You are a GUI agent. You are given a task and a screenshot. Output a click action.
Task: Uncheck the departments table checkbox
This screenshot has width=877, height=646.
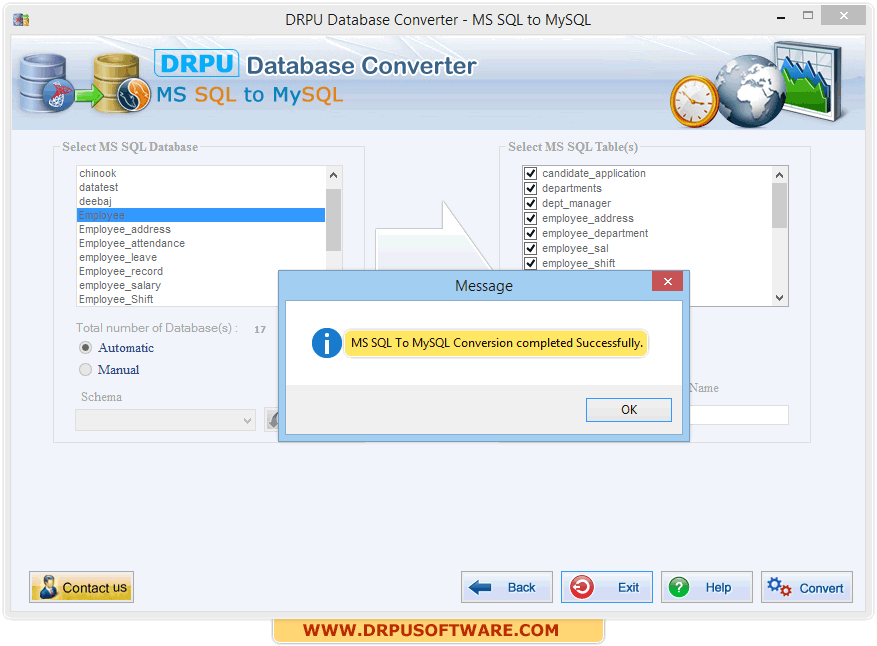tap(531, 188)
